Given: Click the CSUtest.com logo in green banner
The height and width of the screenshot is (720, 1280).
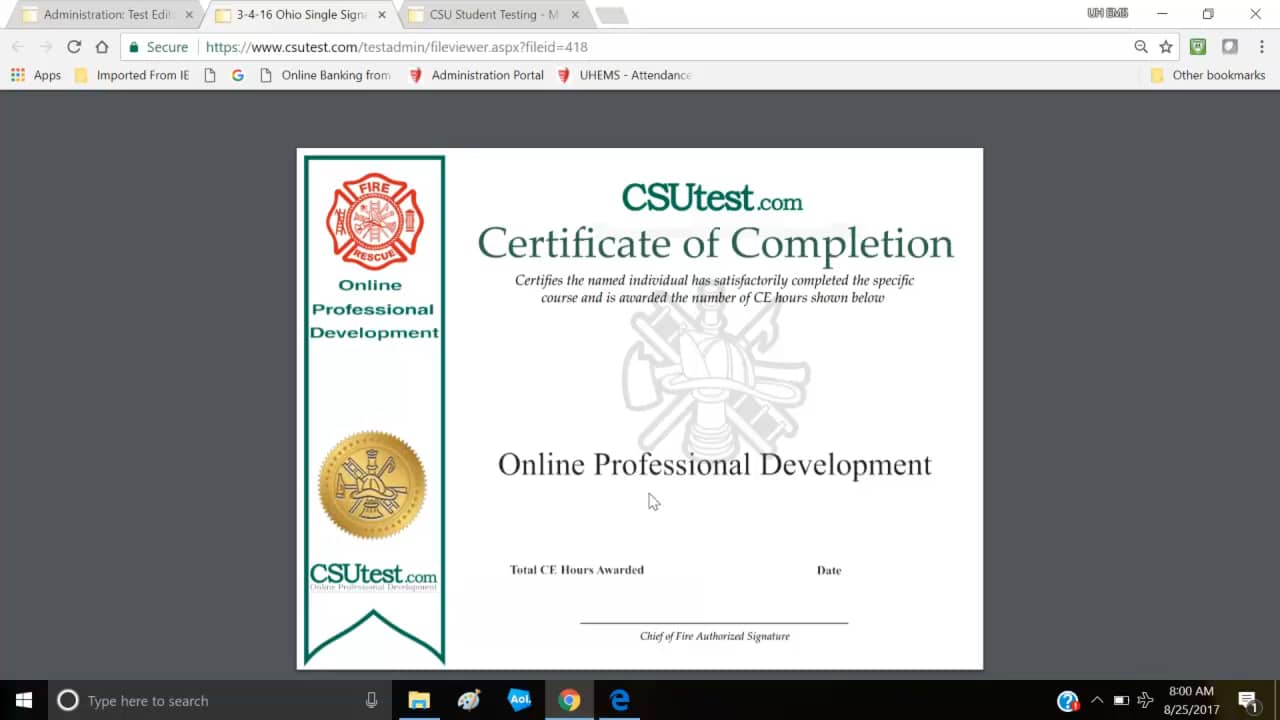Looking at the screenshot, I should click(x=373, y=576).
